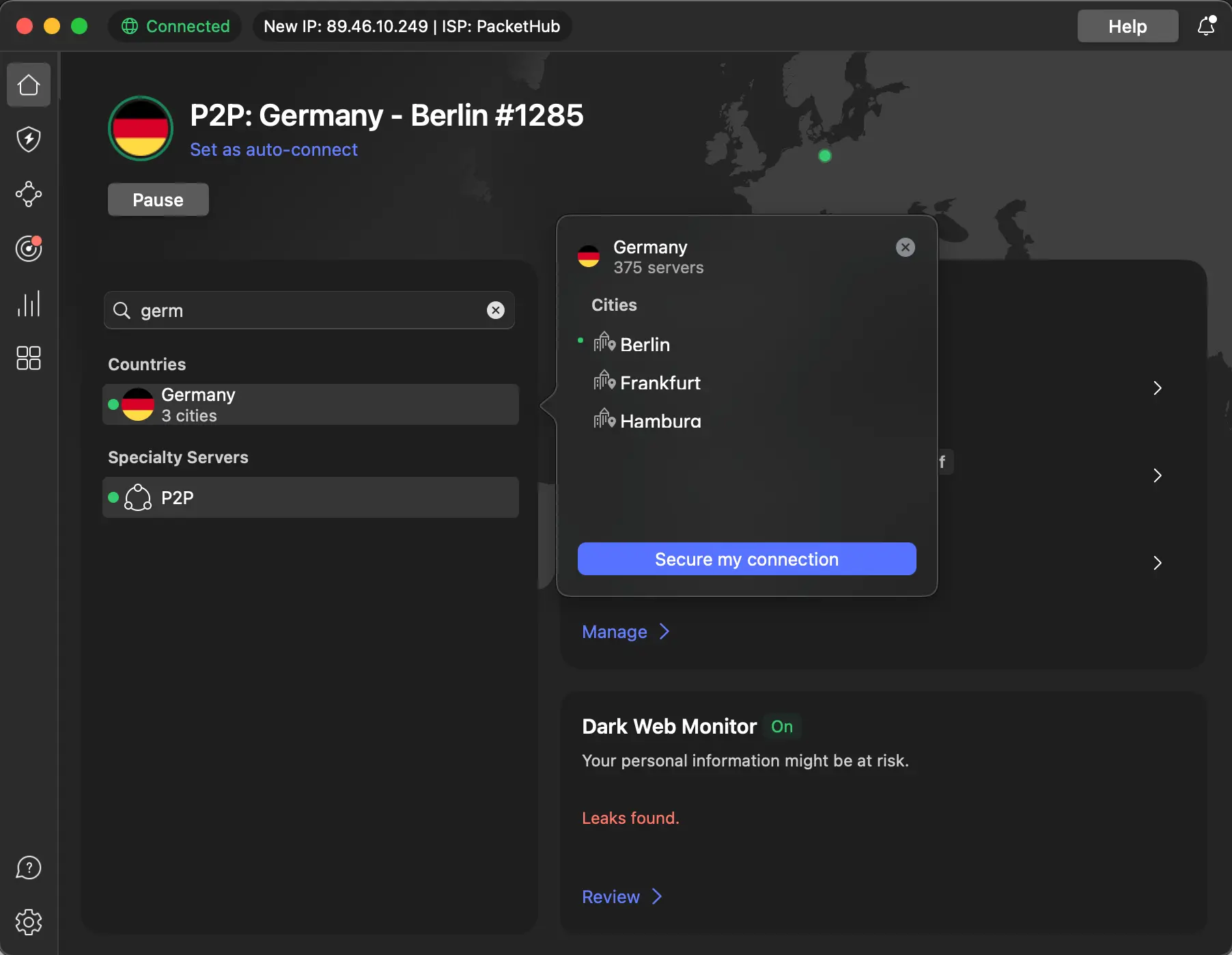
Task: Select Frankfurt city in the list
Action: [x=660, y=383]
